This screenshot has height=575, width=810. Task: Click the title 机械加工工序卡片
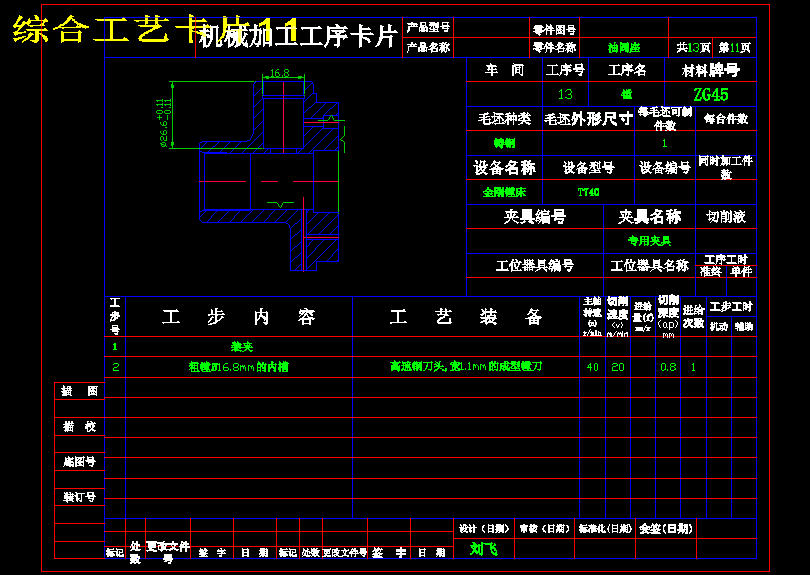click(x=298, y=36)
